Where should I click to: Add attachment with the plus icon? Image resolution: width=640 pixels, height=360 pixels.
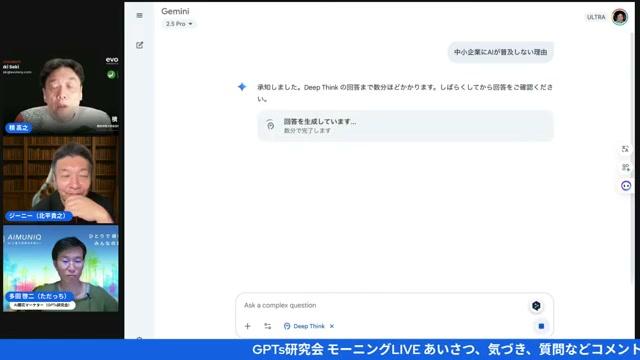pos(247,326)
